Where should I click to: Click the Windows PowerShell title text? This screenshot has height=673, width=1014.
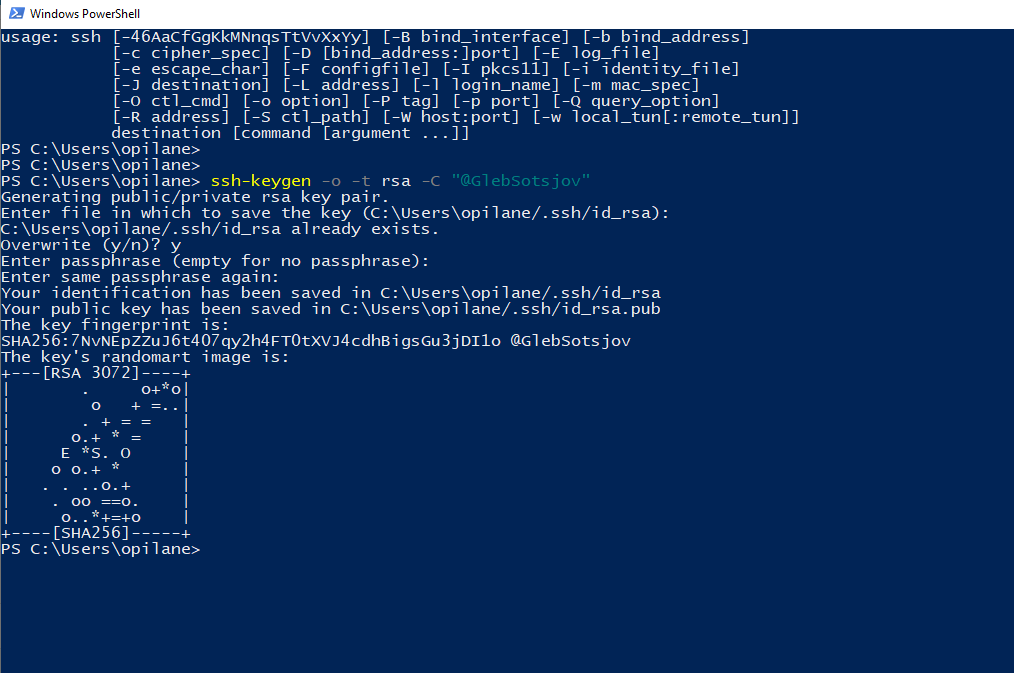85,14
